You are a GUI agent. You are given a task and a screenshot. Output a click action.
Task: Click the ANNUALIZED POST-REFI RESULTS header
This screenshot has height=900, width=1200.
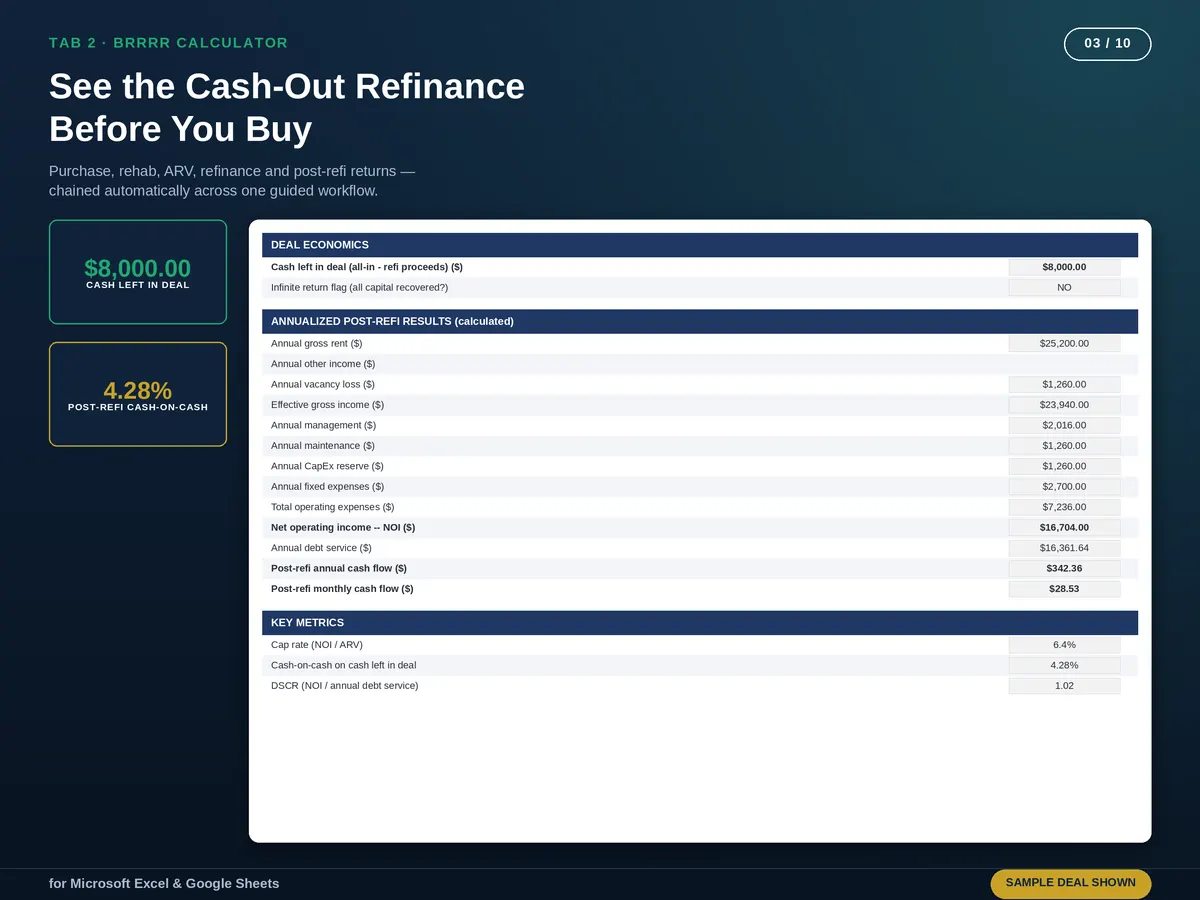(700, 322)
